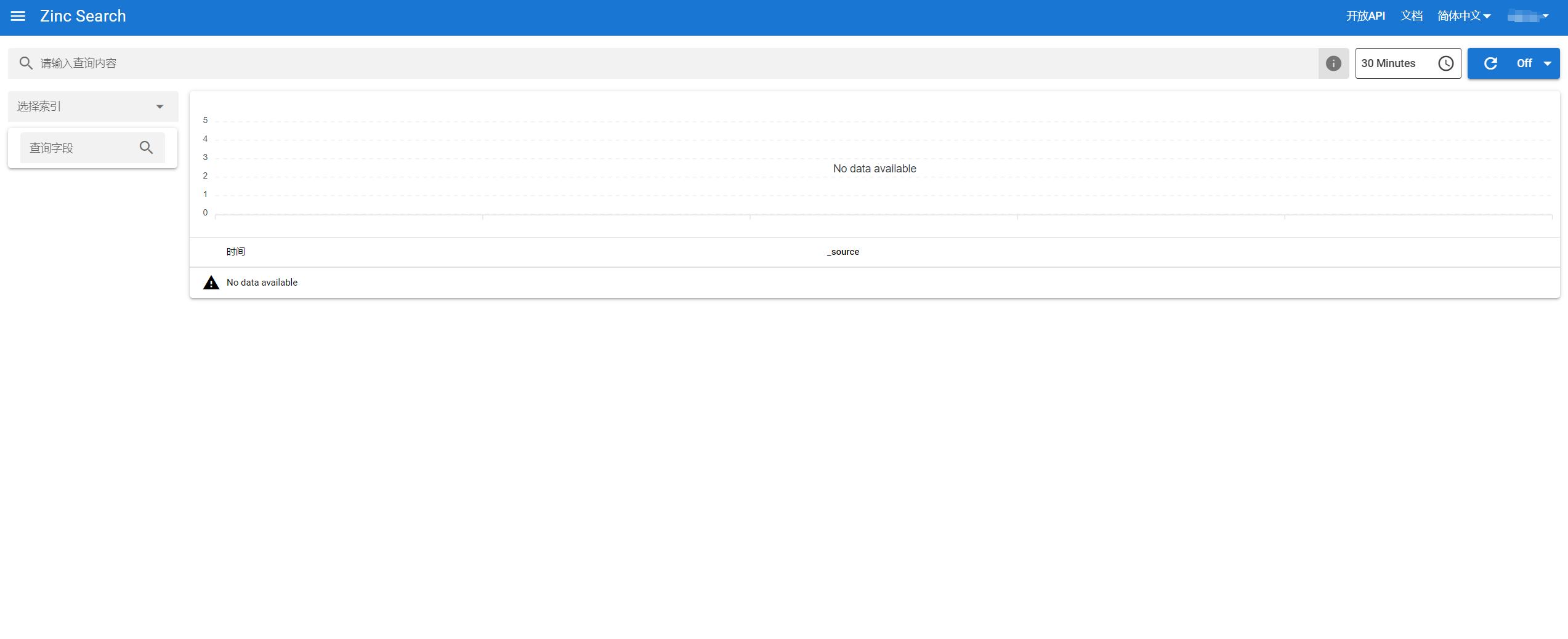This screenshot has height=639, width=1568.
Task: Click the magnifier icon in query bar
Action: click(x=26, y=63)
